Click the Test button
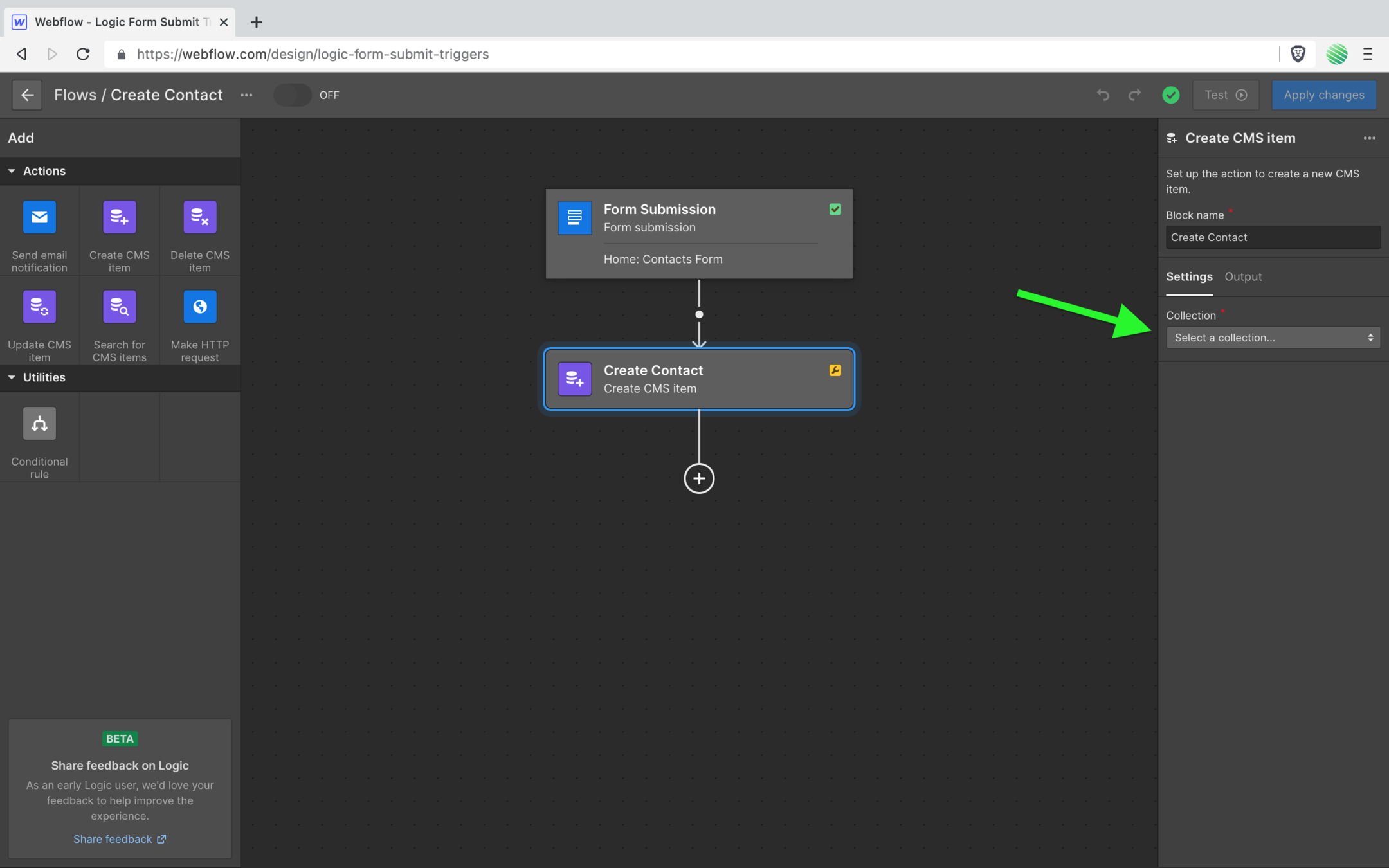The width and height of the screenshot is (1389, 868). pyautogui.click(x=1226, y=95)
